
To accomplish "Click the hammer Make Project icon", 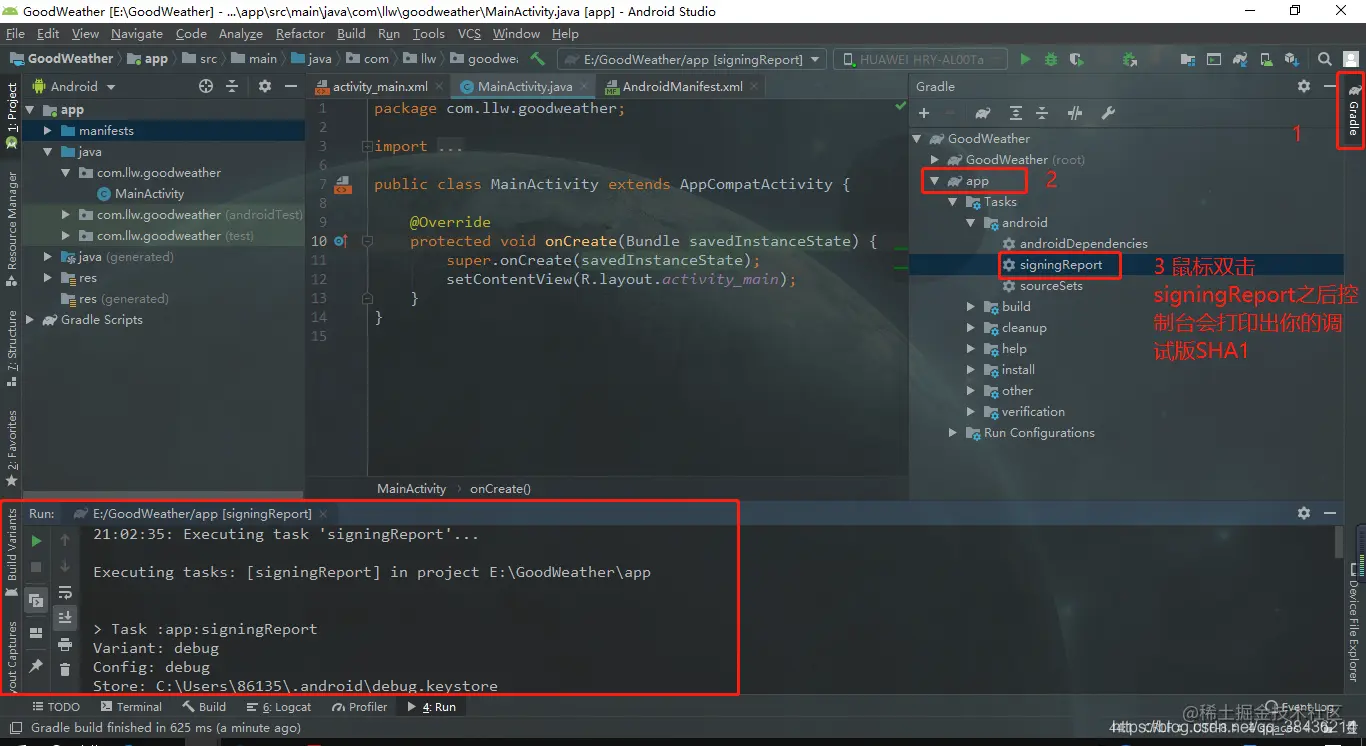I will (538, 59).
